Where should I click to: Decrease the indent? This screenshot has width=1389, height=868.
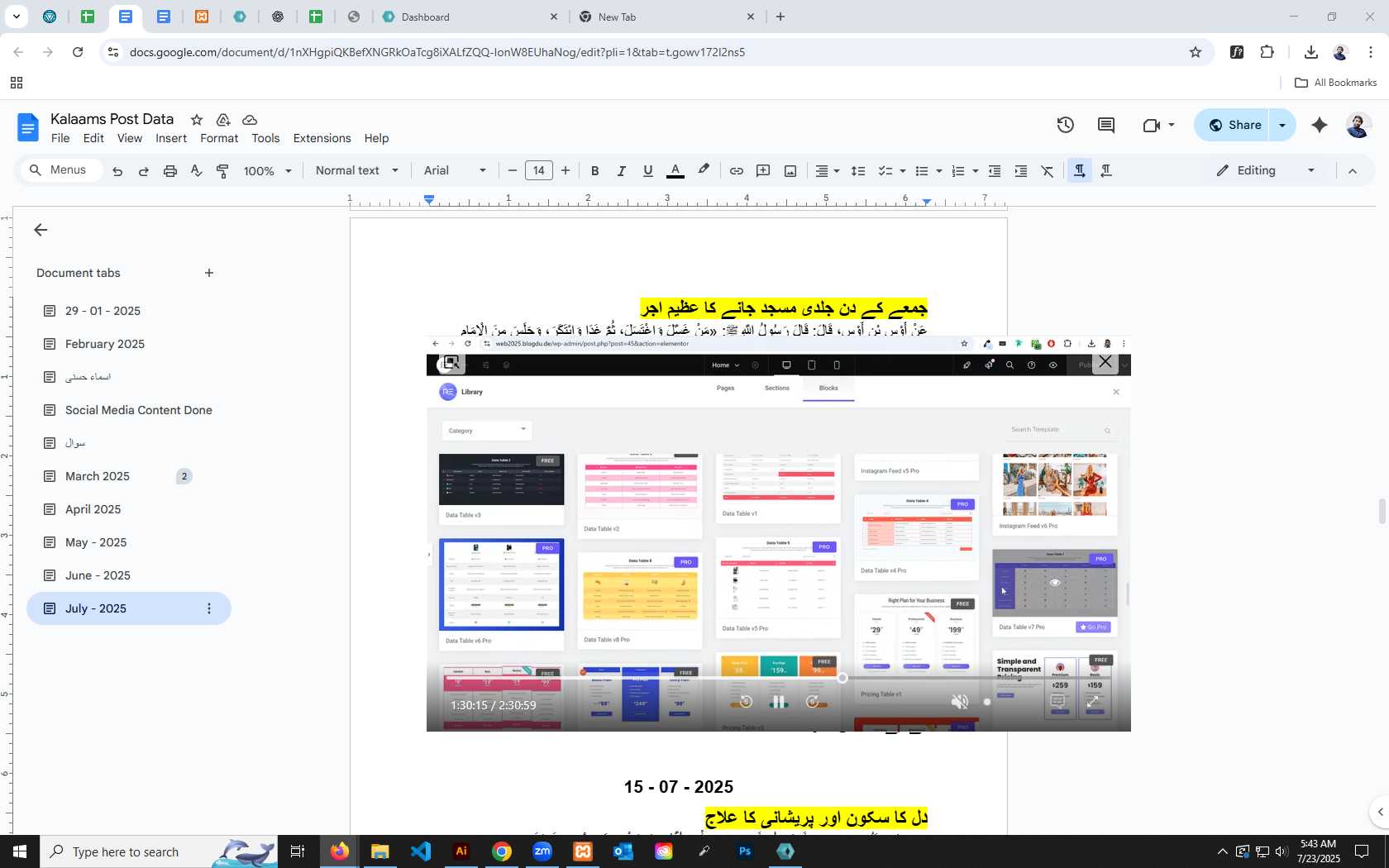click(x=995, y=171)
